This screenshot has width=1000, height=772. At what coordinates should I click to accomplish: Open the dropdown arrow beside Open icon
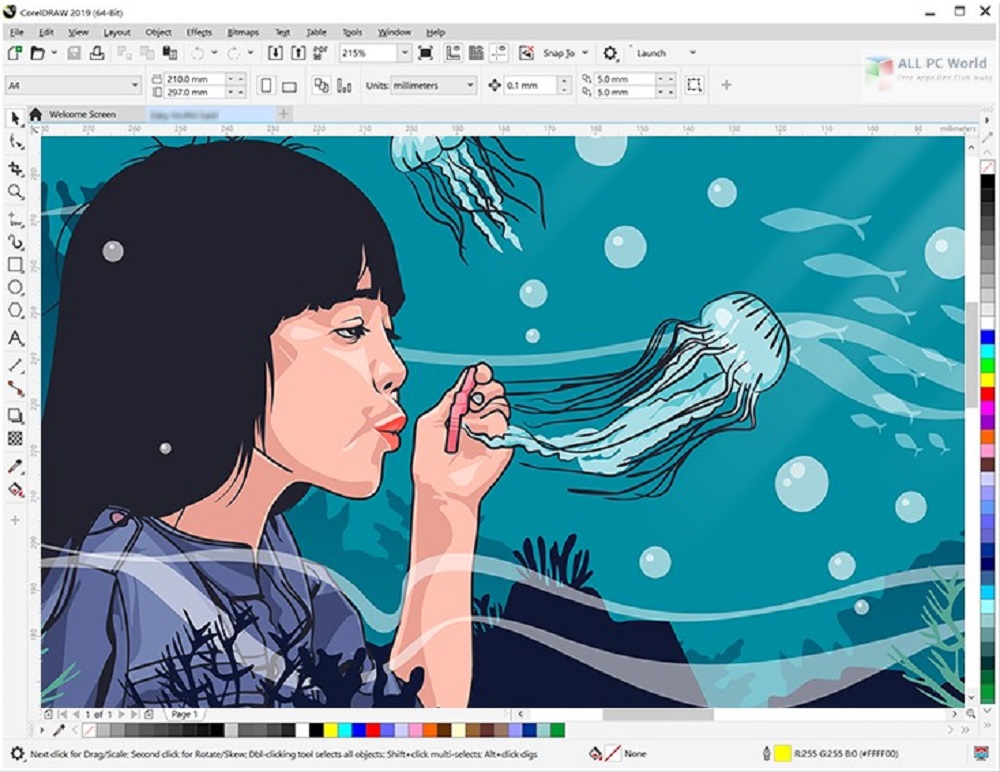click(54, 53)
